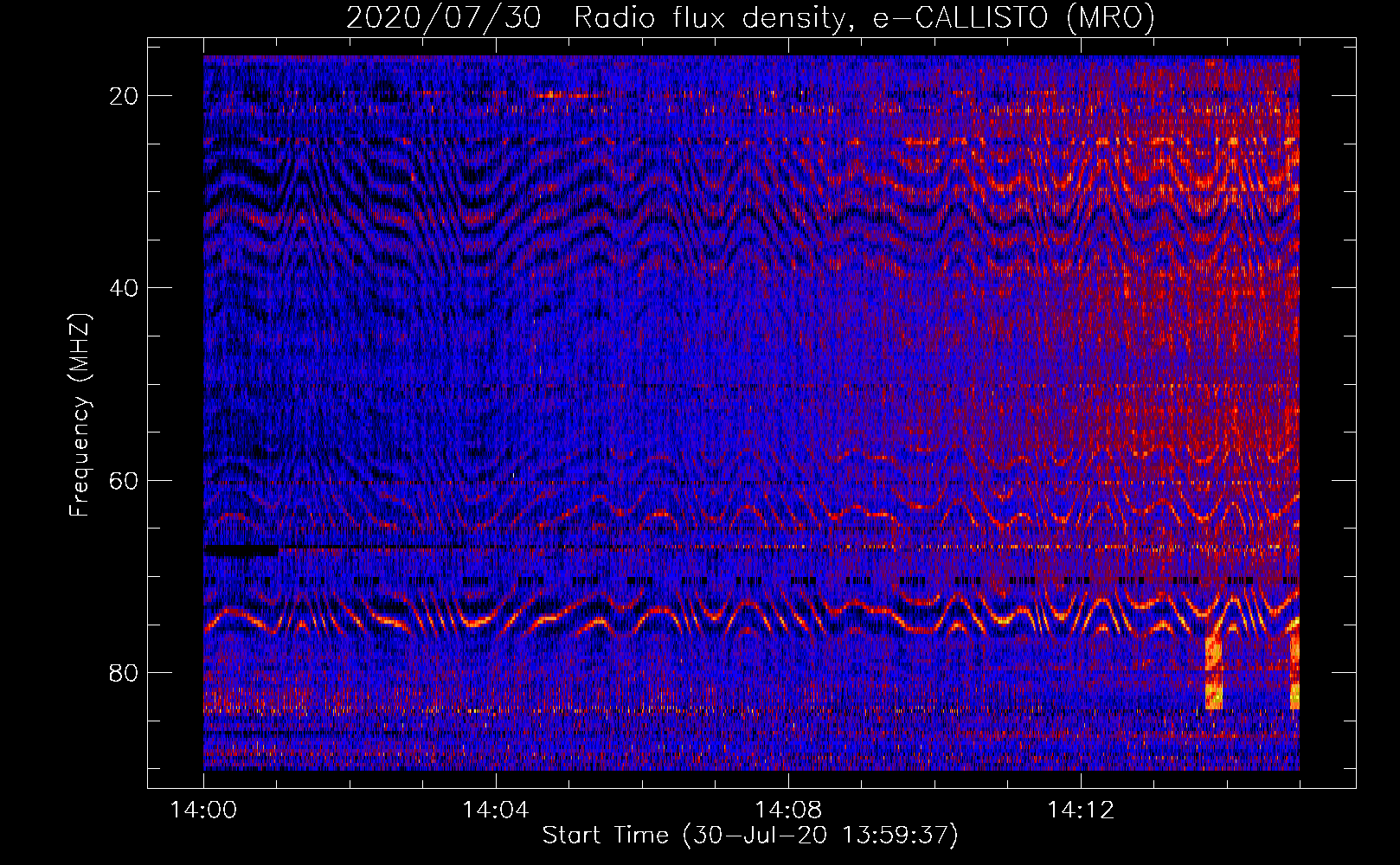This screenshot has height=865, width=1400.
Task: Click the '60' frequency tick label
Action: (x=125, y=481)
